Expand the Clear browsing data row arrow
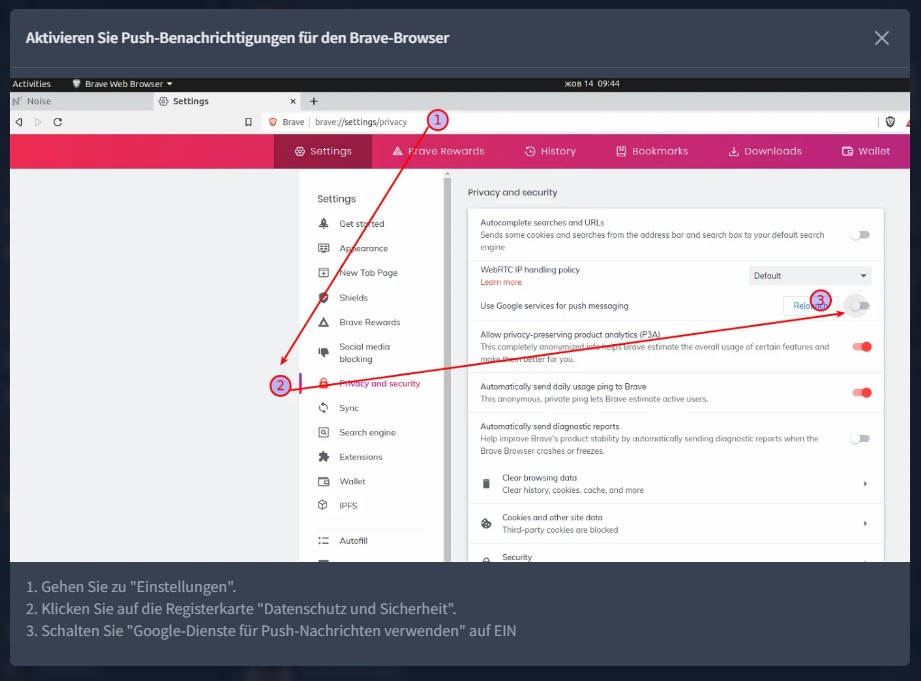Image resolution: width=921 pixels, height=681 pixels. point(865,484)
